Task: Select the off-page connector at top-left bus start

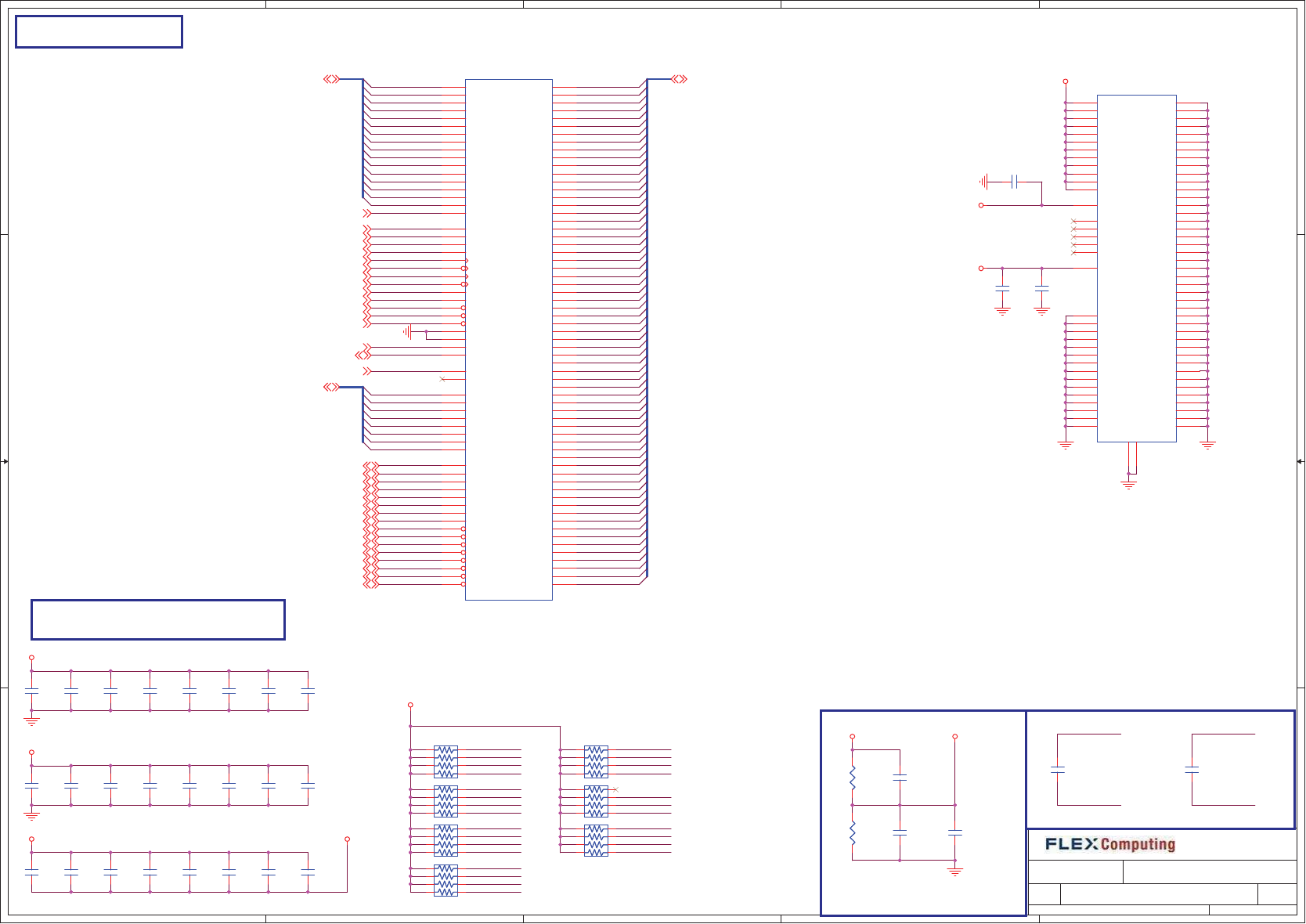Action: tap(332, 79)
